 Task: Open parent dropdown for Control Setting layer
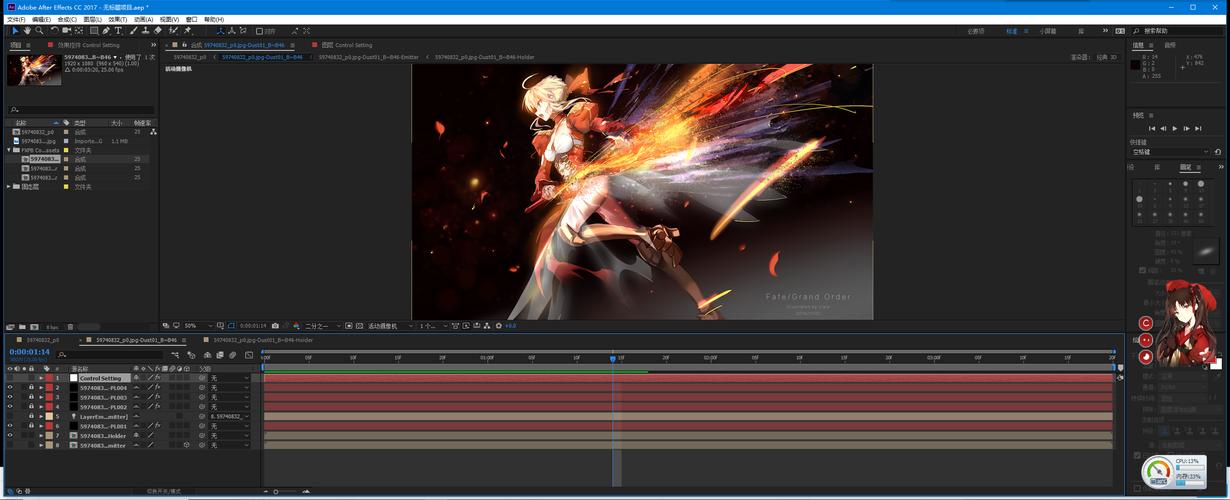(230, 378)
